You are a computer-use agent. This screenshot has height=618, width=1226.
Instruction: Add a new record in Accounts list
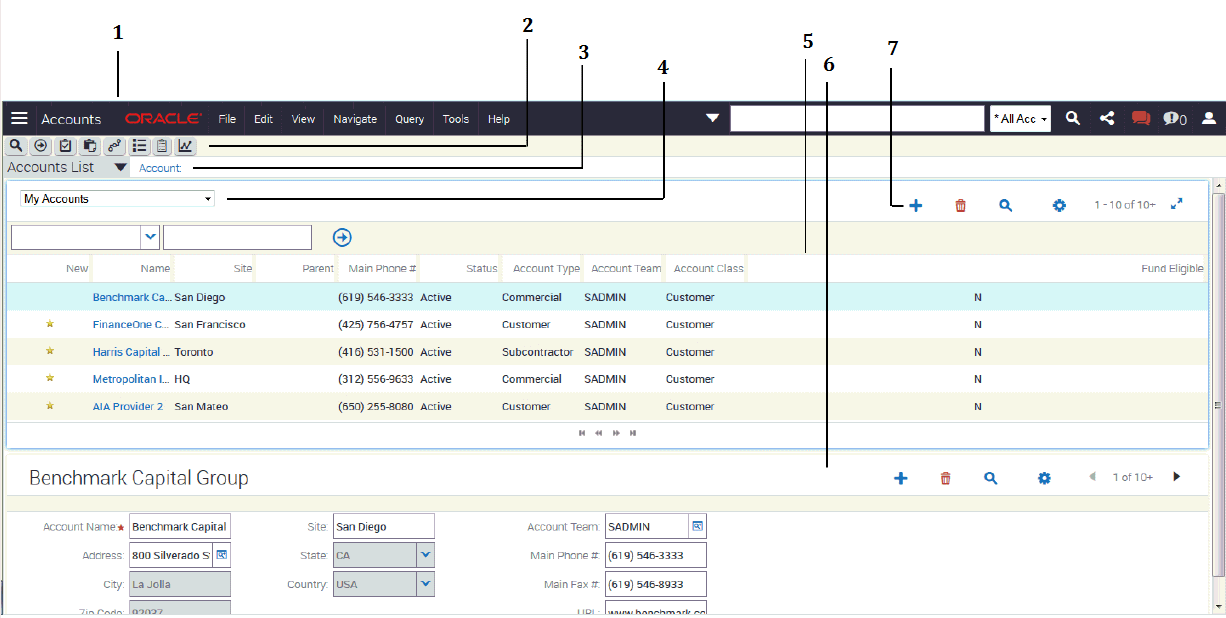tap(916, 205)
